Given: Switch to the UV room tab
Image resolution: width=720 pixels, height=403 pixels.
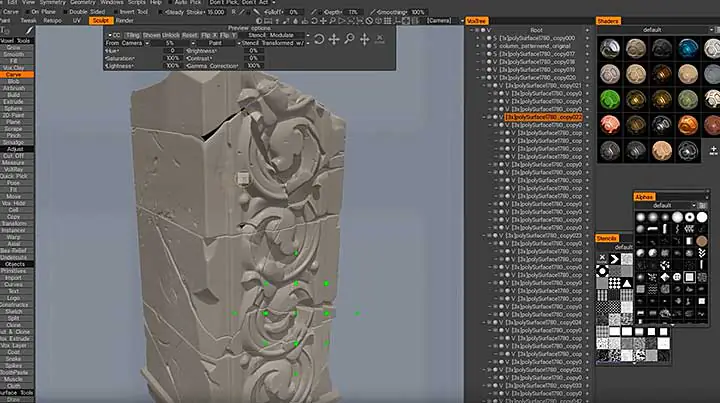Looking at the screenshot, I should [76, 21].
